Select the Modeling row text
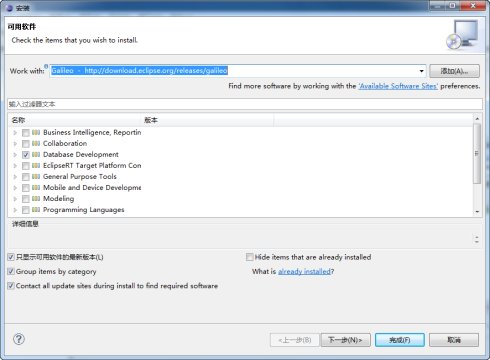 59,199
